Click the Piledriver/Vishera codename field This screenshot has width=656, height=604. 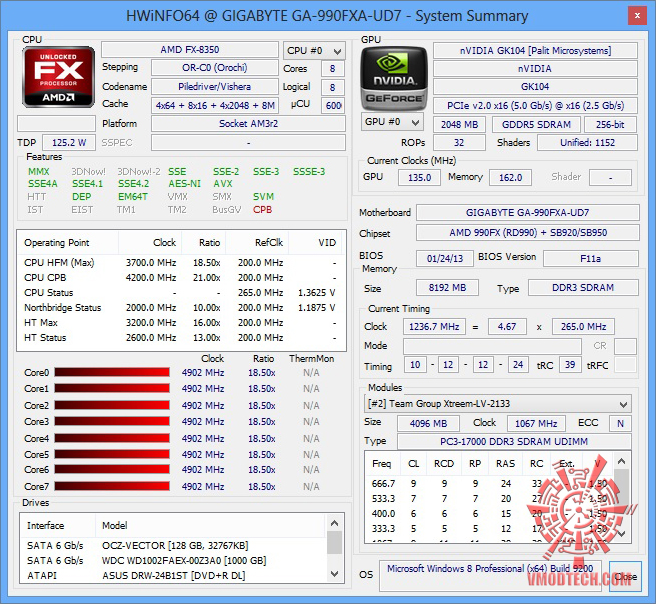[x=215, y=87]
